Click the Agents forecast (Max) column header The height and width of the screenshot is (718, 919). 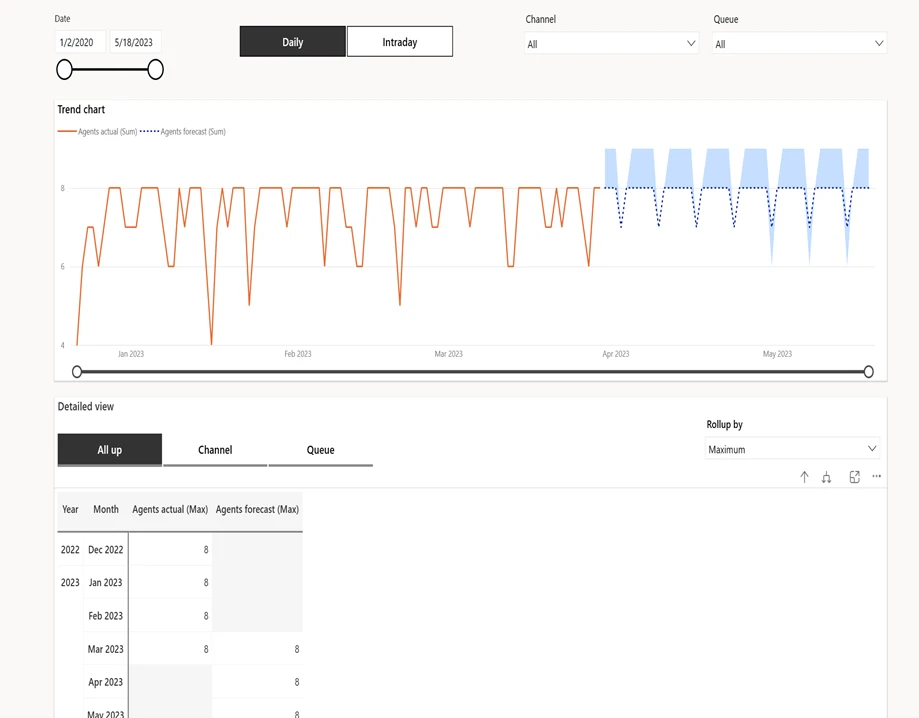[257, 509]
